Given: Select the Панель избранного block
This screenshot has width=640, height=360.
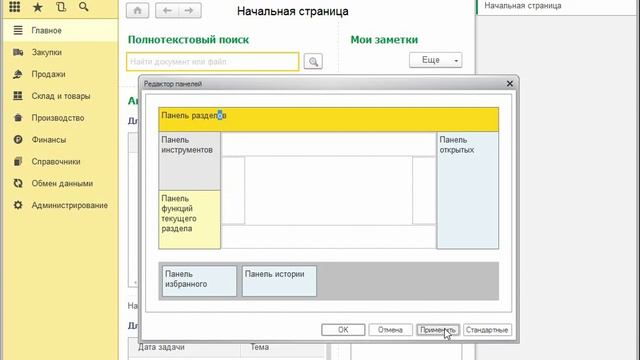Looking at the screenshot, I should (x=199, y=281).
